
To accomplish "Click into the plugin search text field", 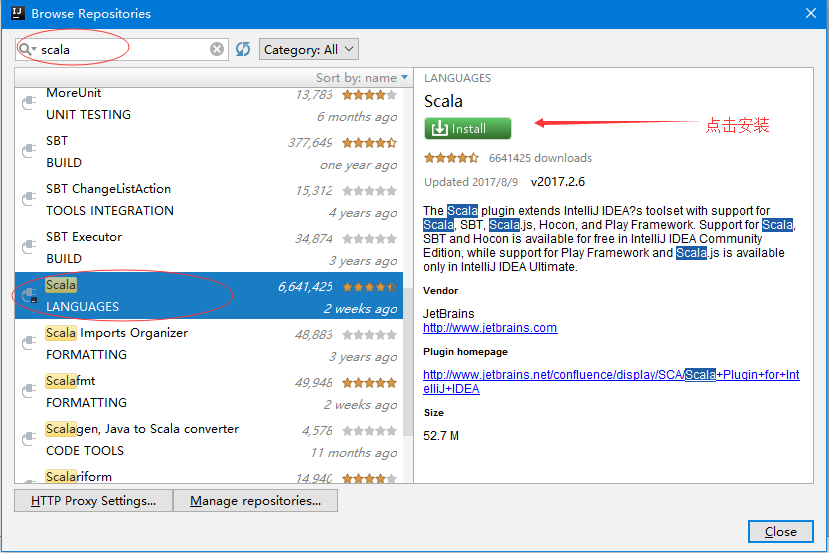I will 120,49.
